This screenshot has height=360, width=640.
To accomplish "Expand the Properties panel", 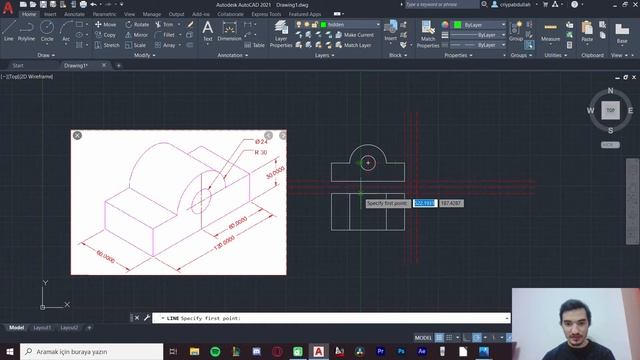I will (458, 55).
